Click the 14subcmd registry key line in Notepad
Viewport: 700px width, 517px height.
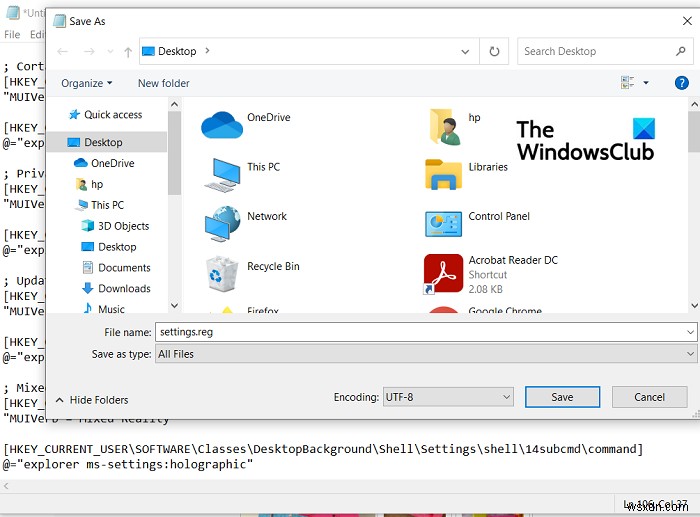tap(323, 449)
